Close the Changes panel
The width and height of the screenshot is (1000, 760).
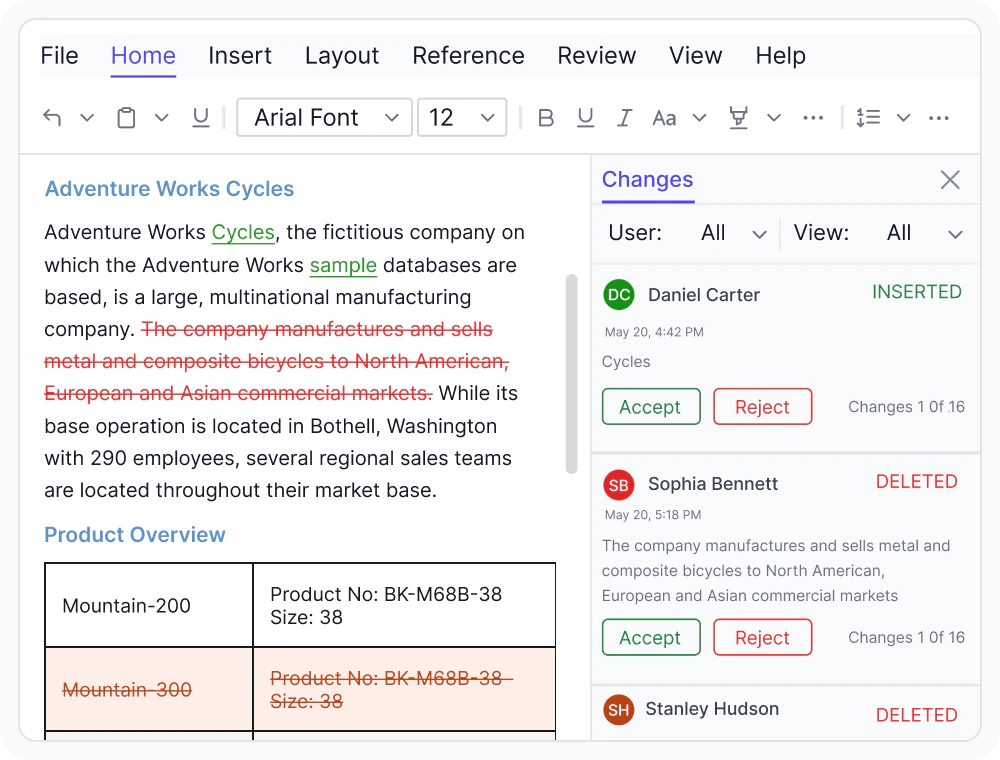[x=950, y=180]
